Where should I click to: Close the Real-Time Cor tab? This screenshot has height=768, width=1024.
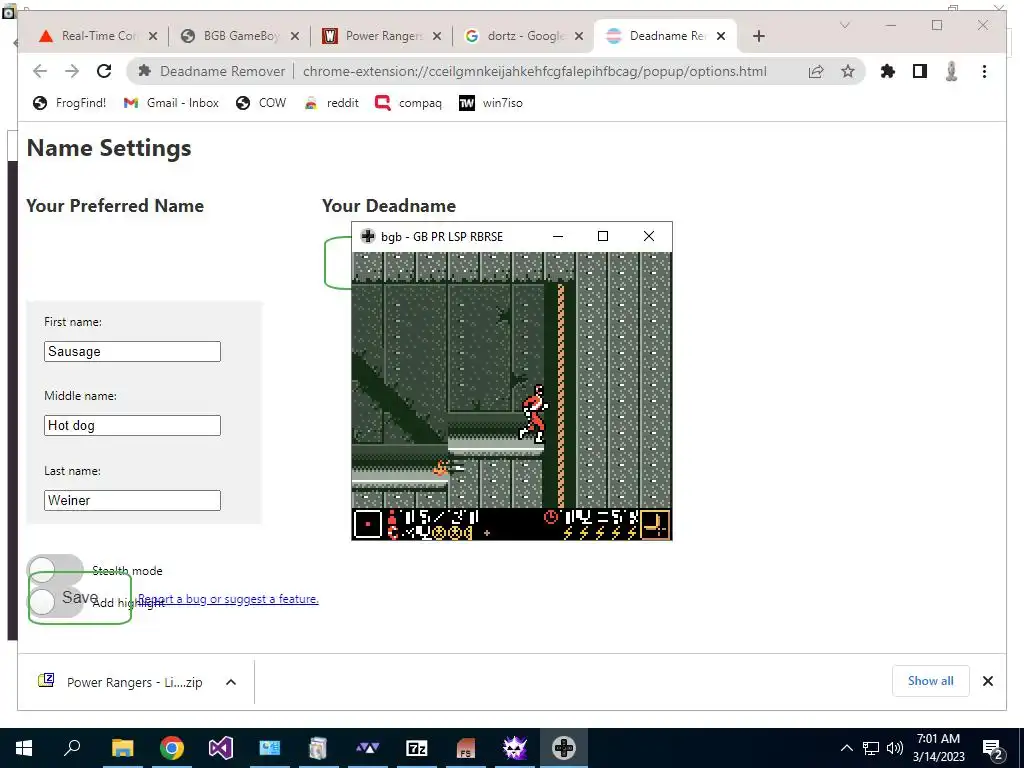(153, 36)
